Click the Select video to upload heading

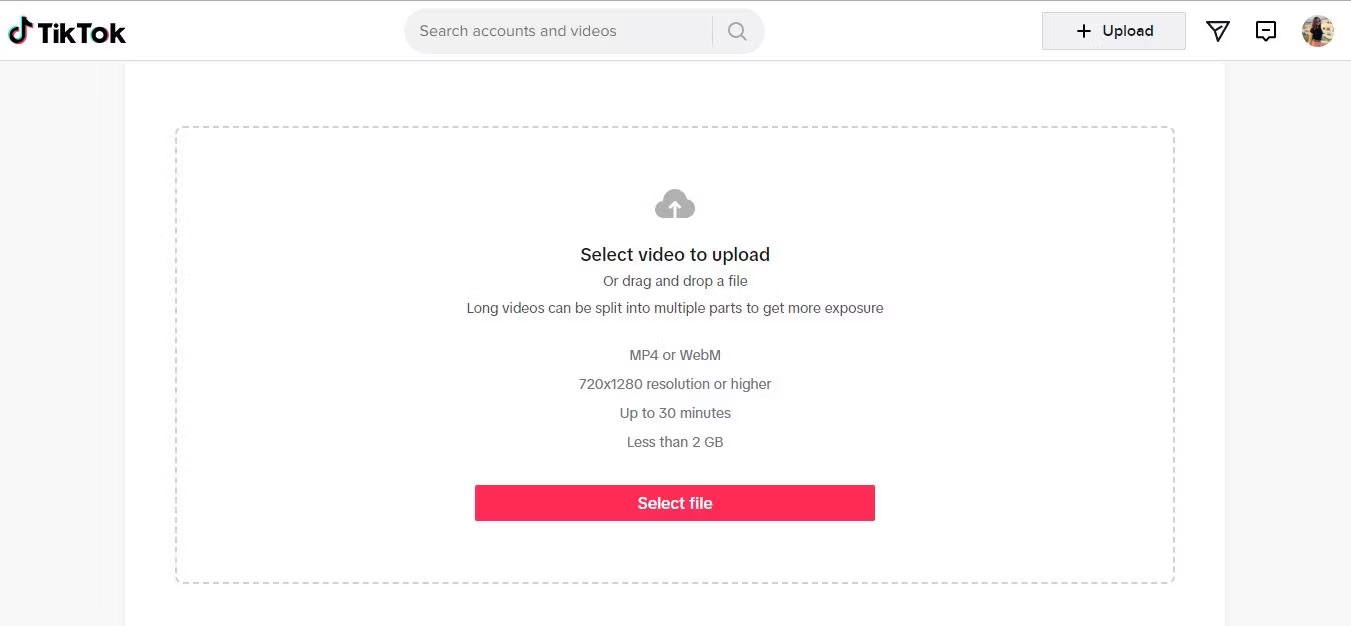pyautogui.click(x=675, y=254)
